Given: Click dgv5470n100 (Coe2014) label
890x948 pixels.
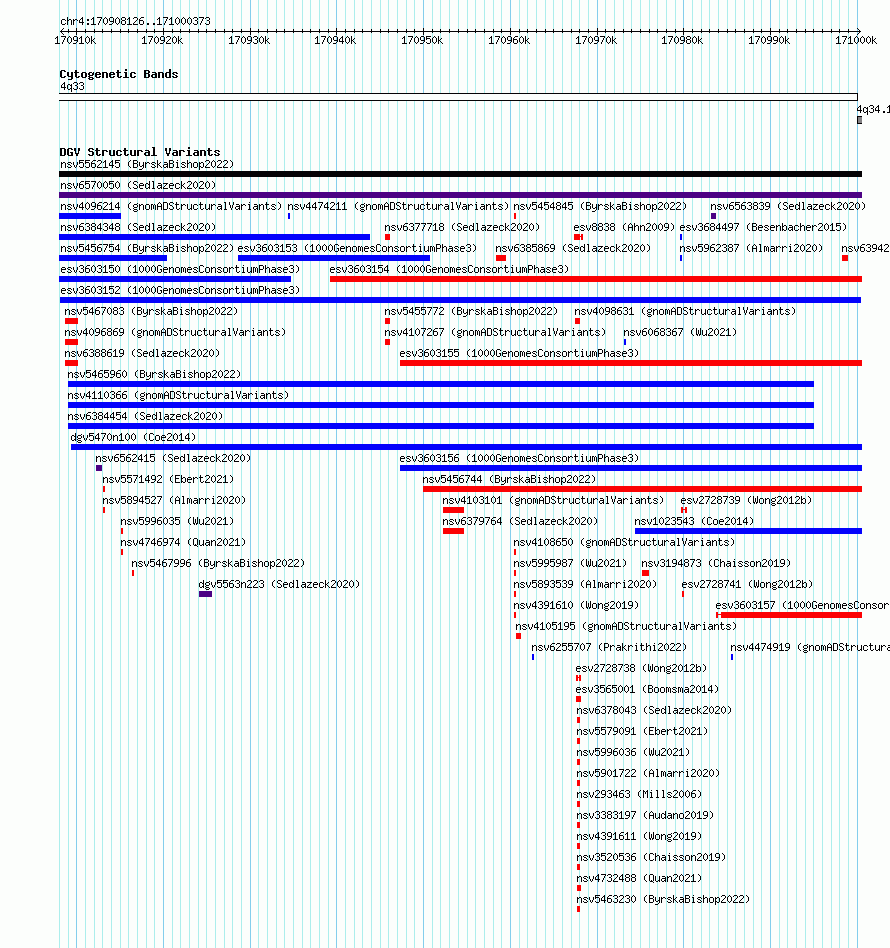Looking at the screenshot, I should tap(133, 437).
